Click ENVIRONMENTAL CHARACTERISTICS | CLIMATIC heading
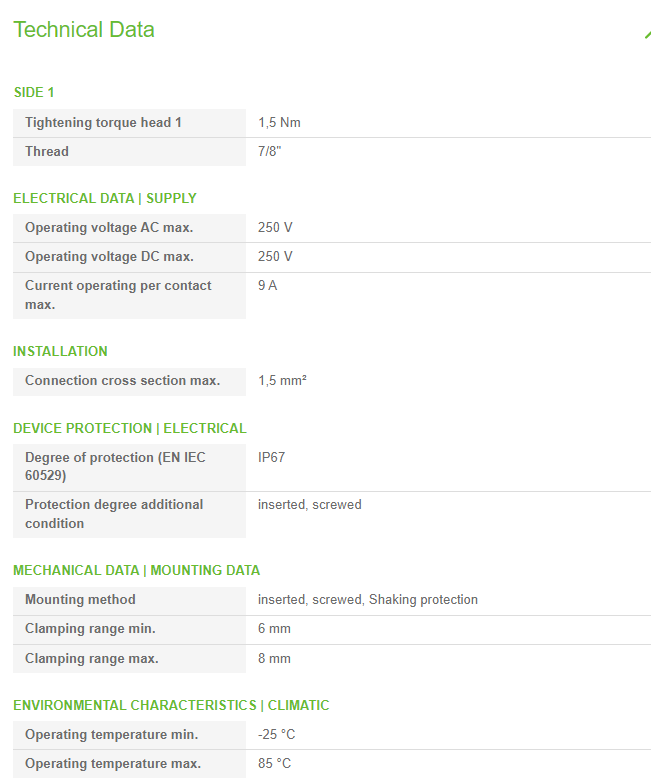651x780 pixels. pyautogui.click(x=171, y=706)
